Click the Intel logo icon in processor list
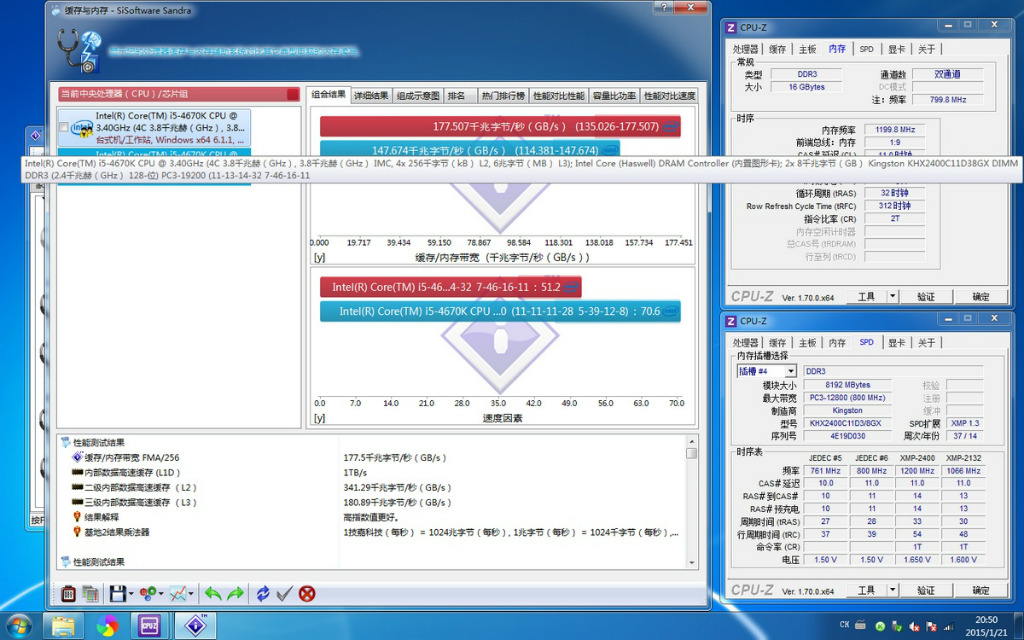1024x640 pixels. pyautogui.click(x=82, y=127)
